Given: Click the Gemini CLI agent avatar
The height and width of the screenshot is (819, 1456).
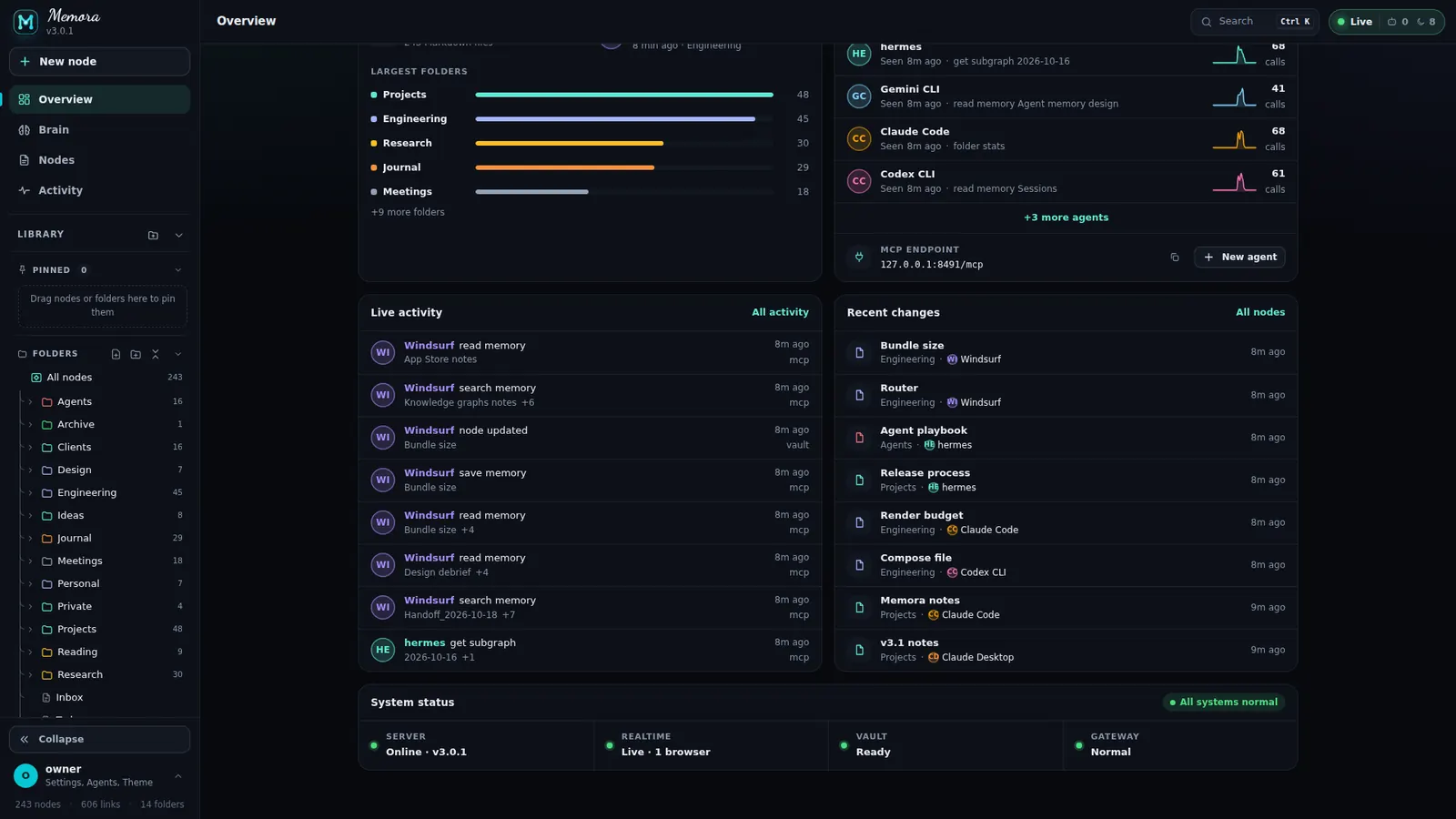Looking at the screenshot, I should coord(859,96).
